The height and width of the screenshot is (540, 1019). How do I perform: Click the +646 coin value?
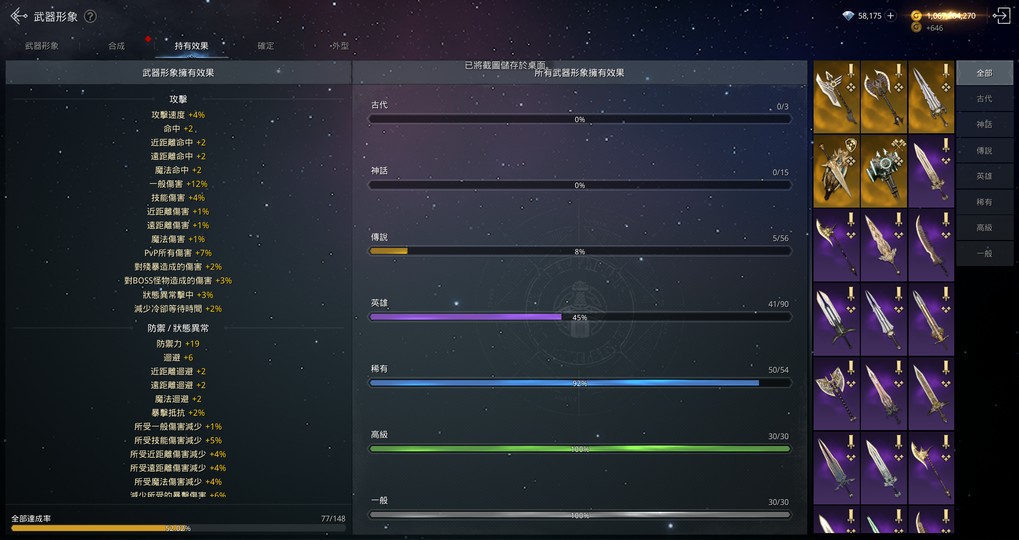click(935, 28)
